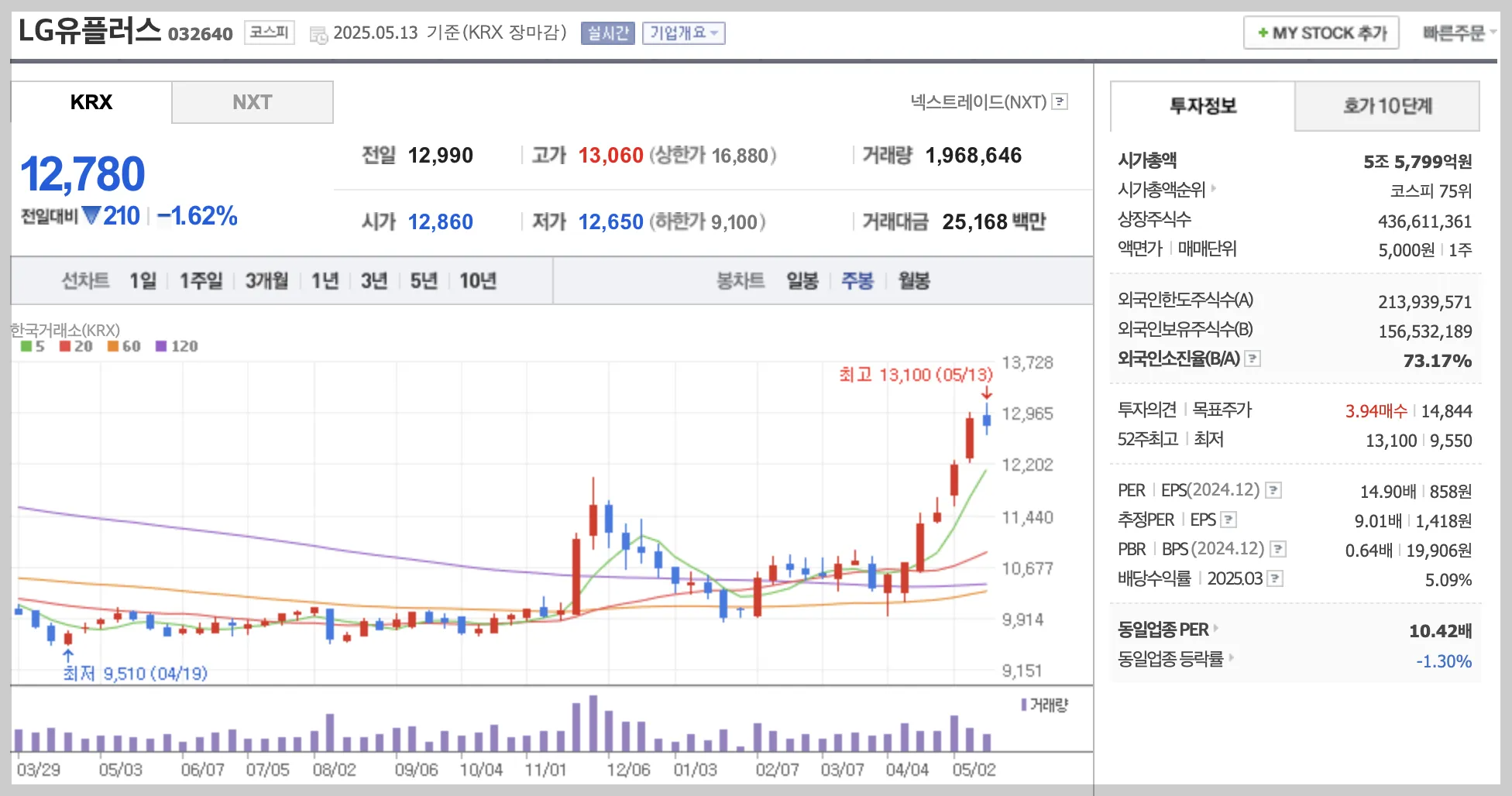Click the current price 12,780
This screenshot has height=796, width=1512.
click(x=83, y=173)
